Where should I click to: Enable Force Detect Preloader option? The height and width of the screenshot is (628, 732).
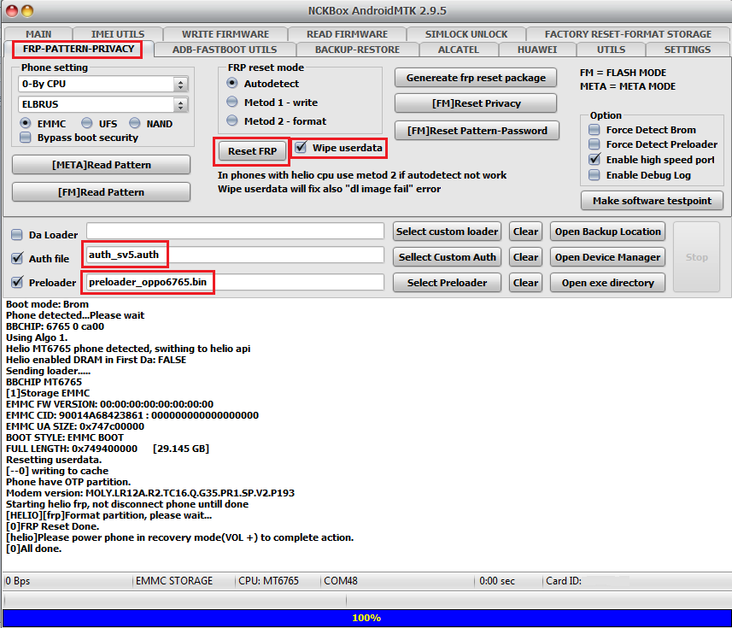point(594,144)
